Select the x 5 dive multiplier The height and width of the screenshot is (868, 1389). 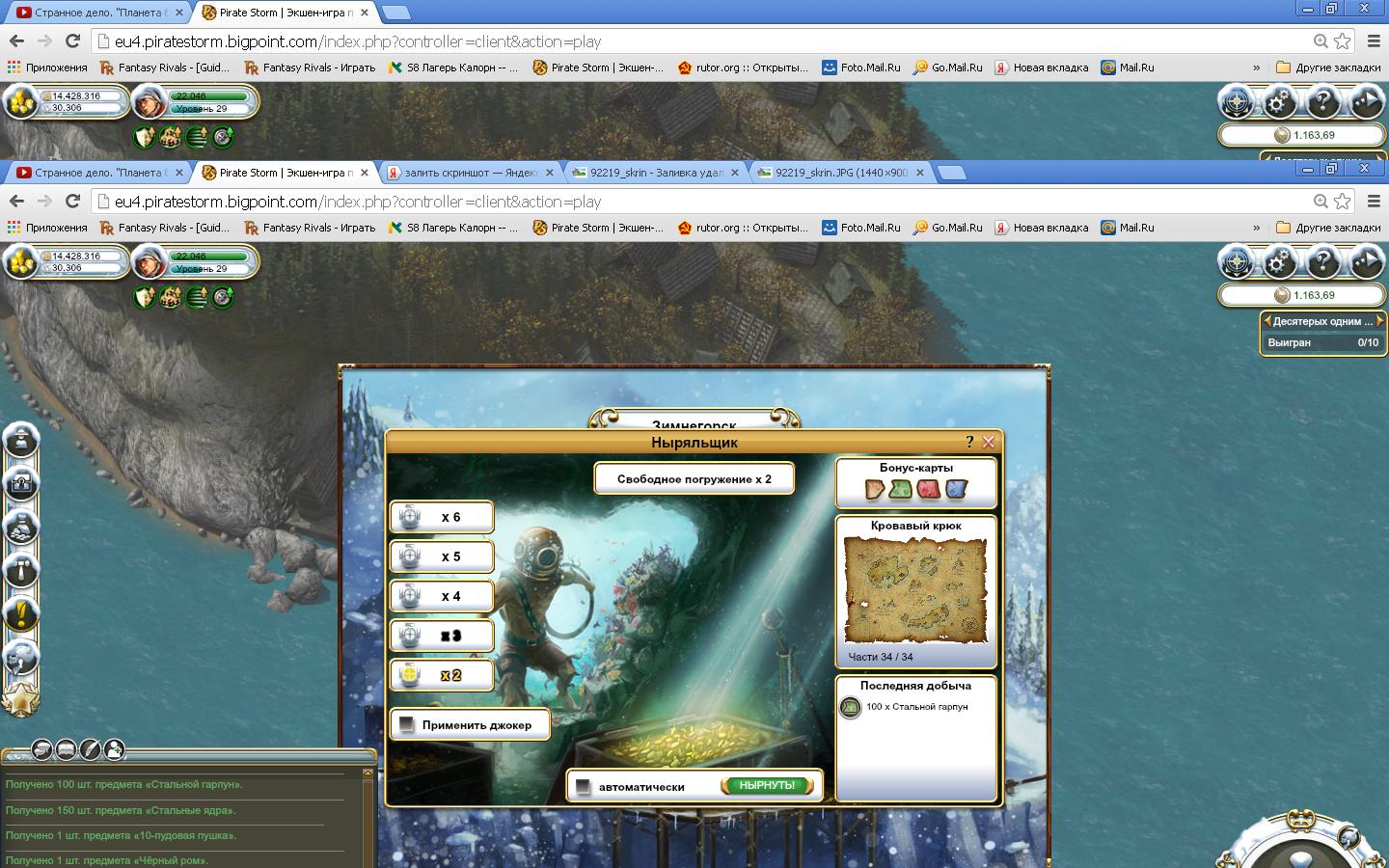(x=442, y=556)
